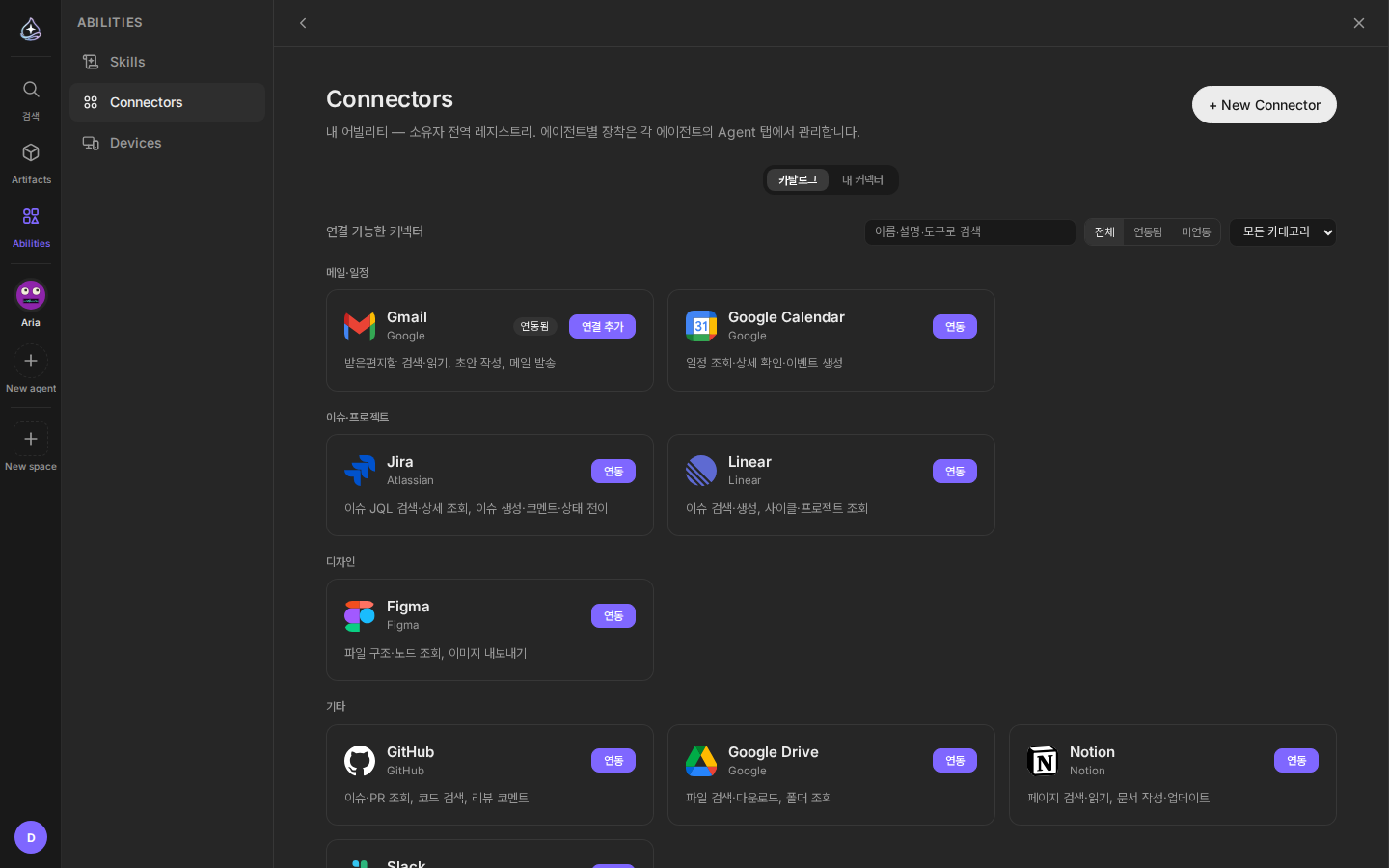1389x868 pixels.
Task: Select the 전체 filter option
Action: pos(1104,232)
